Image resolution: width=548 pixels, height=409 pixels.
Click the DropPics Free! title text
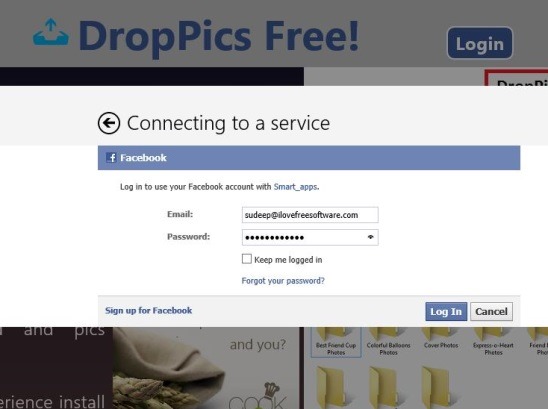coord(219,36)
